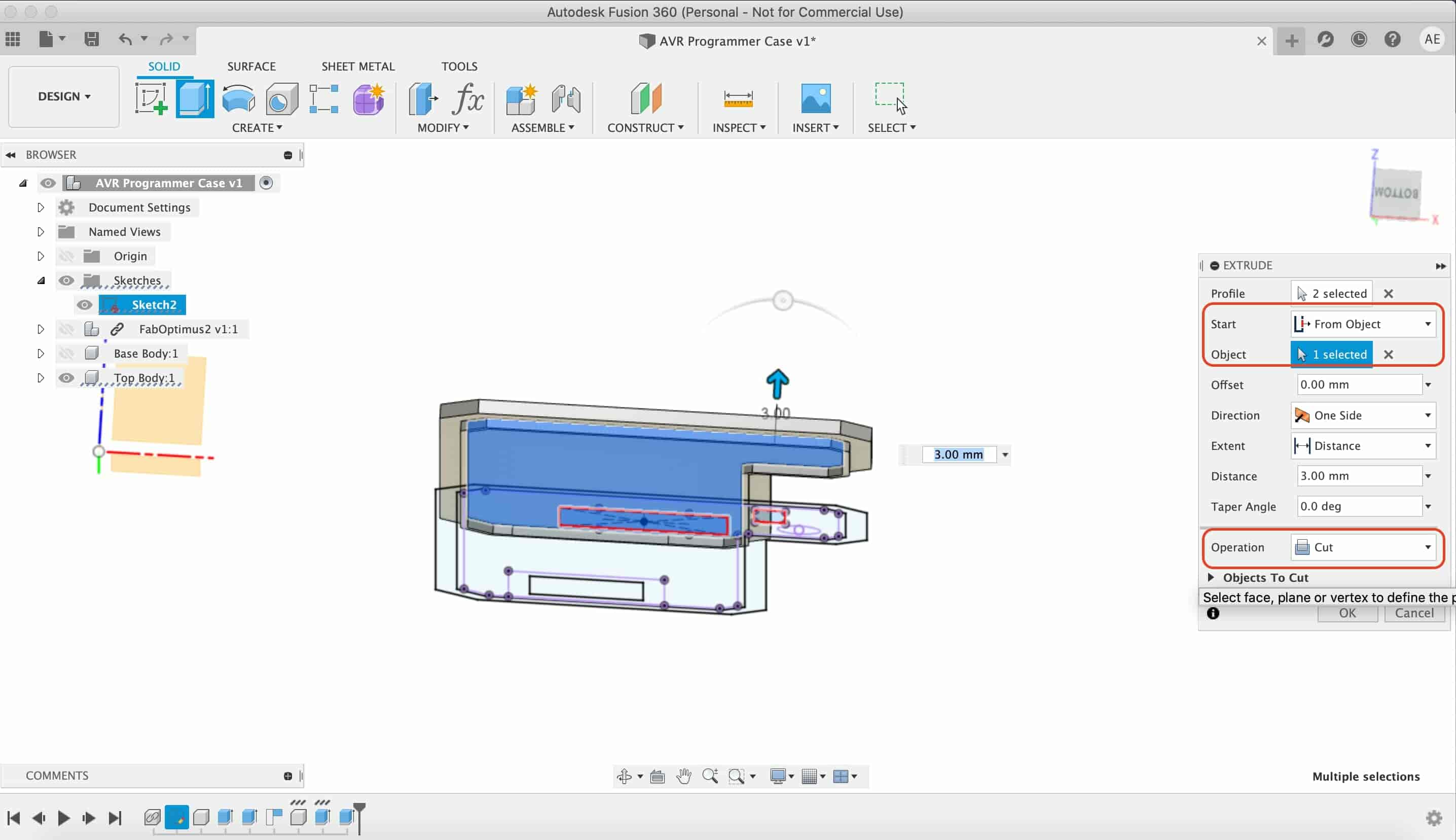The width and height of the screenshot is (1456, 840).
Task: Click the Undo arrow
Action: click(125, 39)
